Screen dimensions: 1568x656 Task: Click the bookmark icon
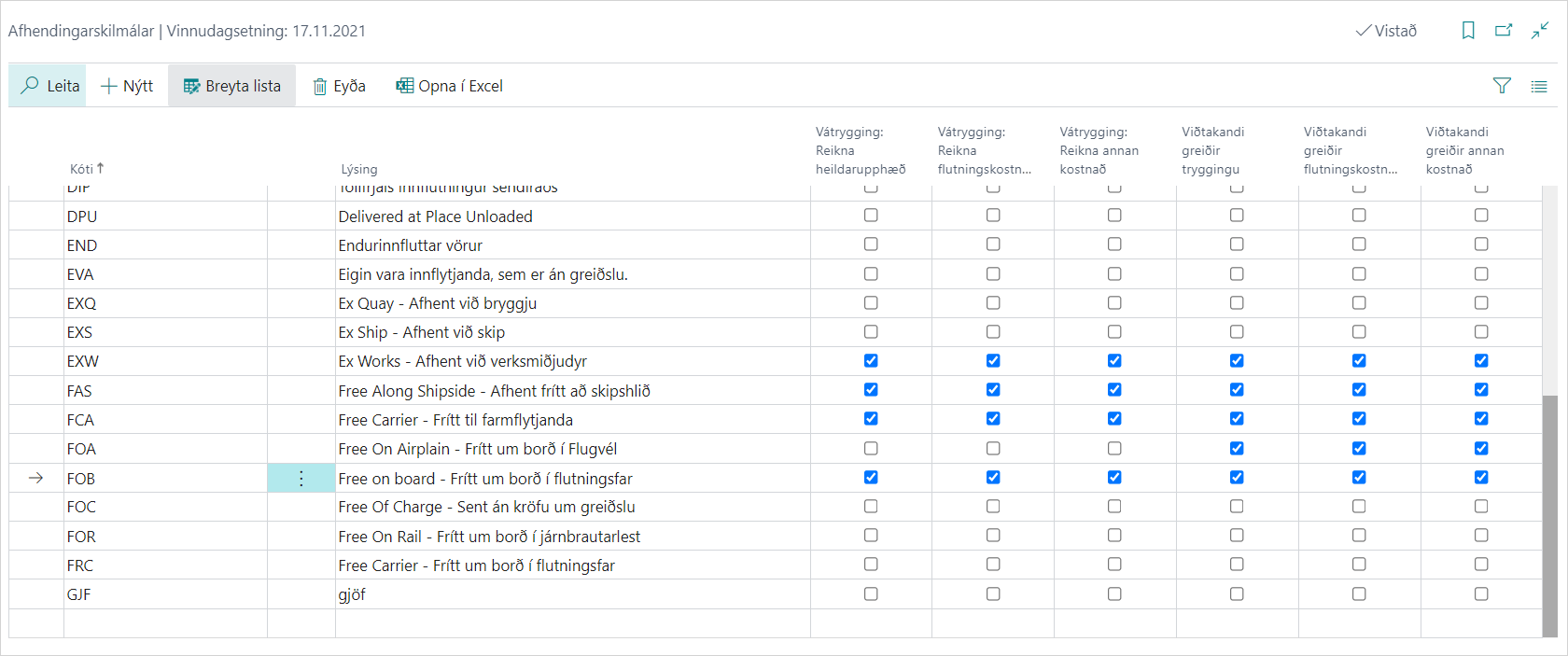[1468, 31]
